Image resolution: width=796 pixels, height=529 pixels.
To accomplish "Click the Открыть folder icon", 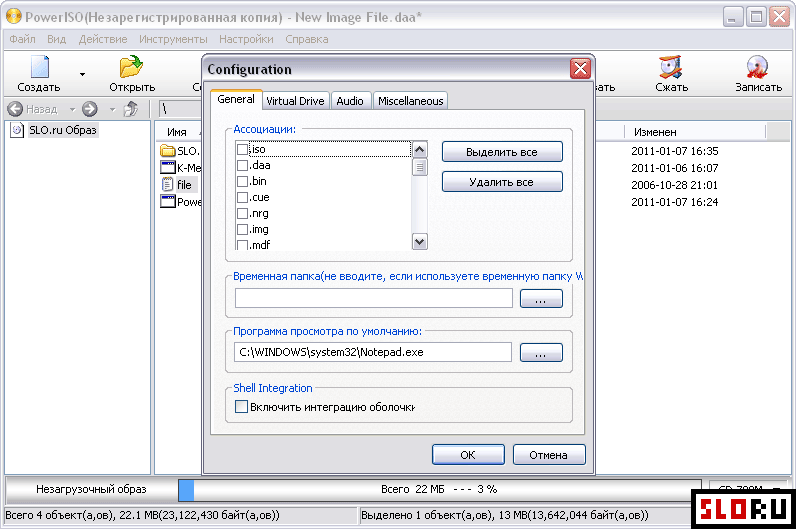I will (131, 67).
